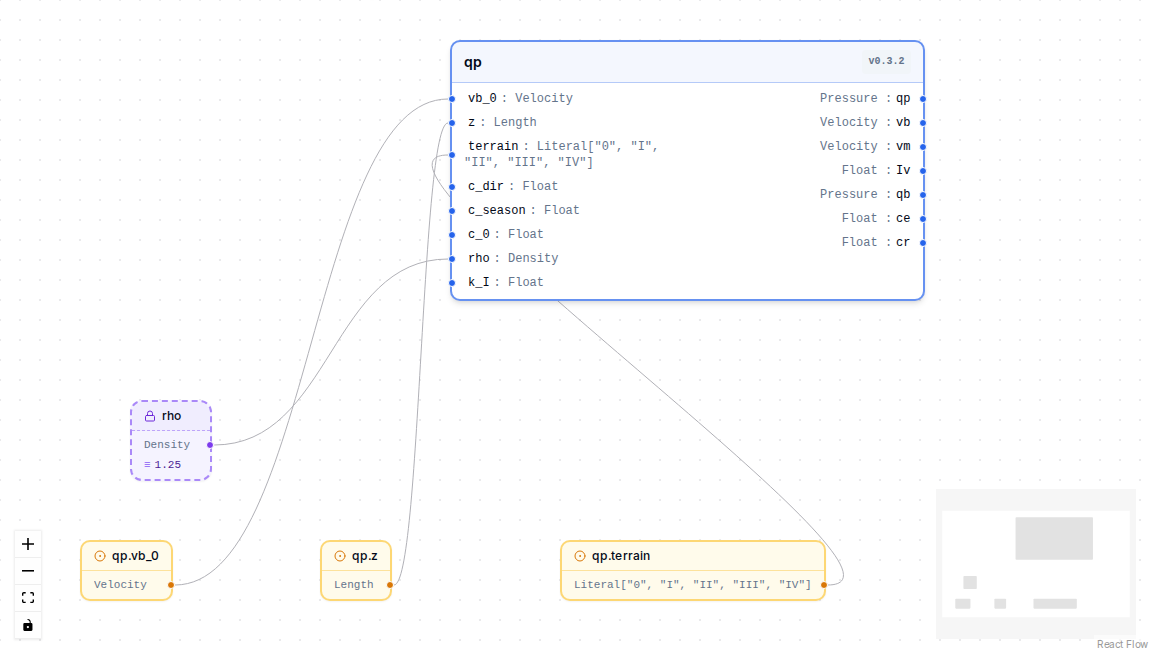Click the rho Density output handle
Screen dimensions: 1151x654
click(x=210, y=445)
